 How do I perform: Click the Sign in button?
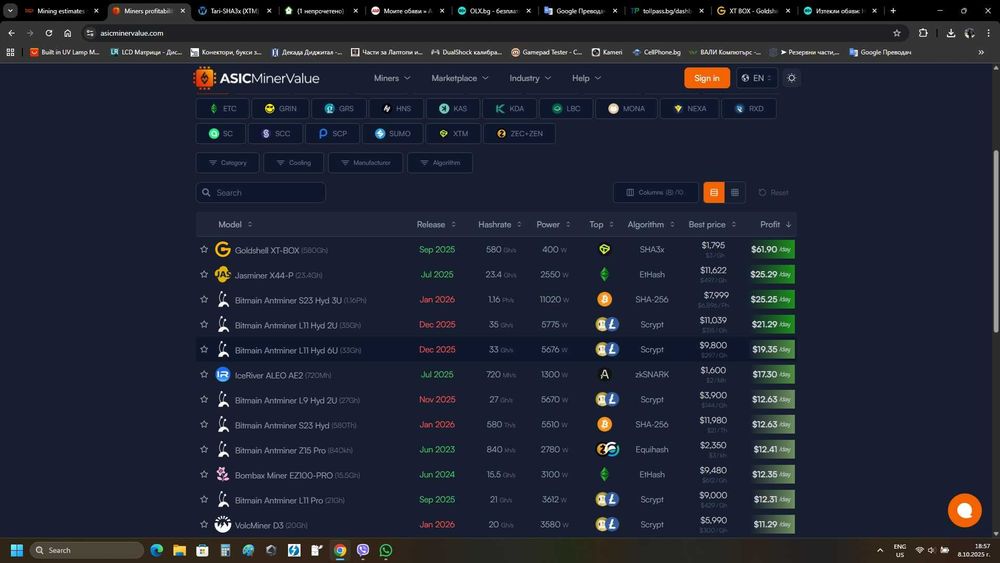click(707, 78)
